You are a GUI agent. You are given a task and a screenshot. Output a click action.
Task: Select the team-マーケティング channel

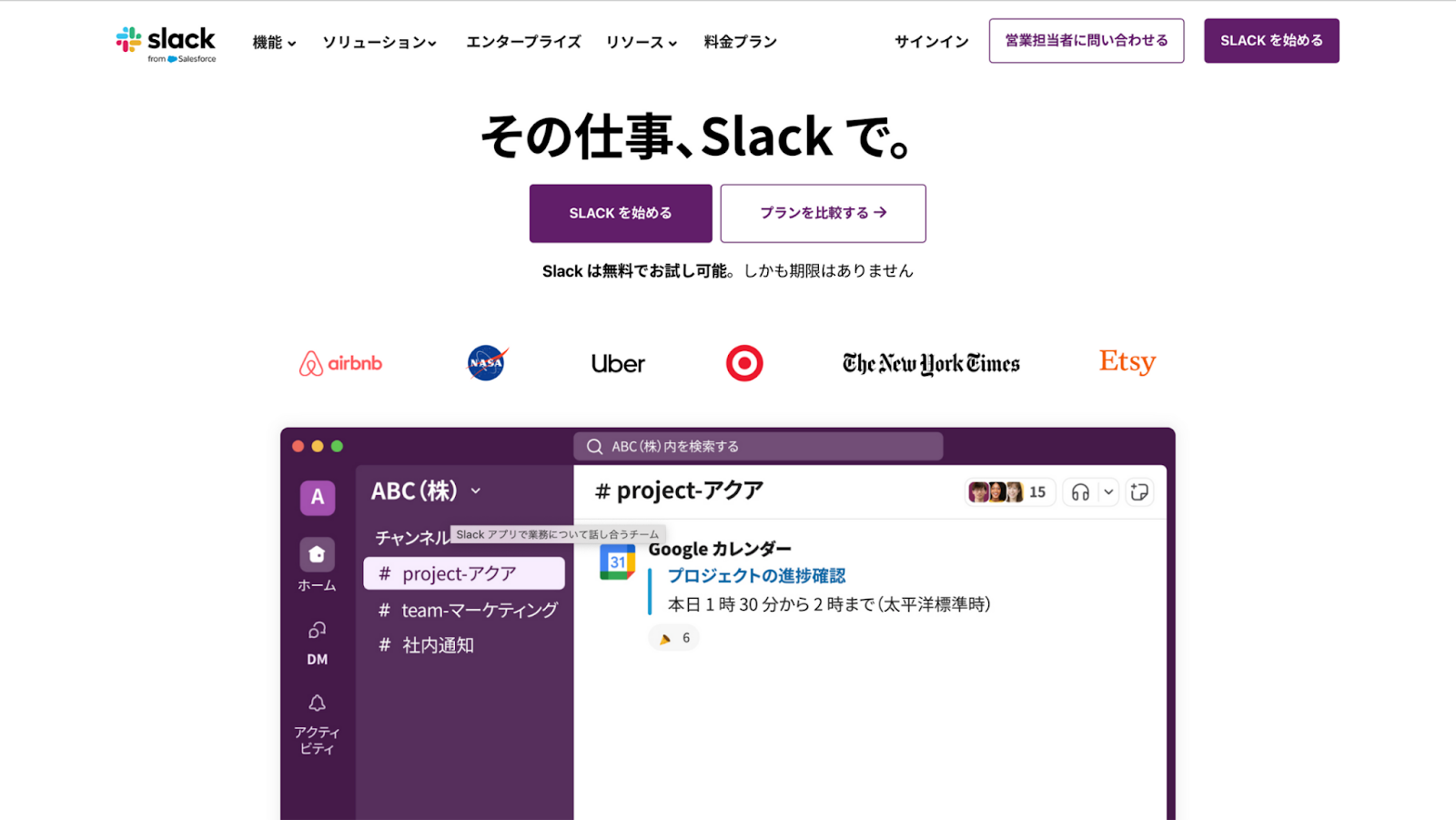click(468, 610)
